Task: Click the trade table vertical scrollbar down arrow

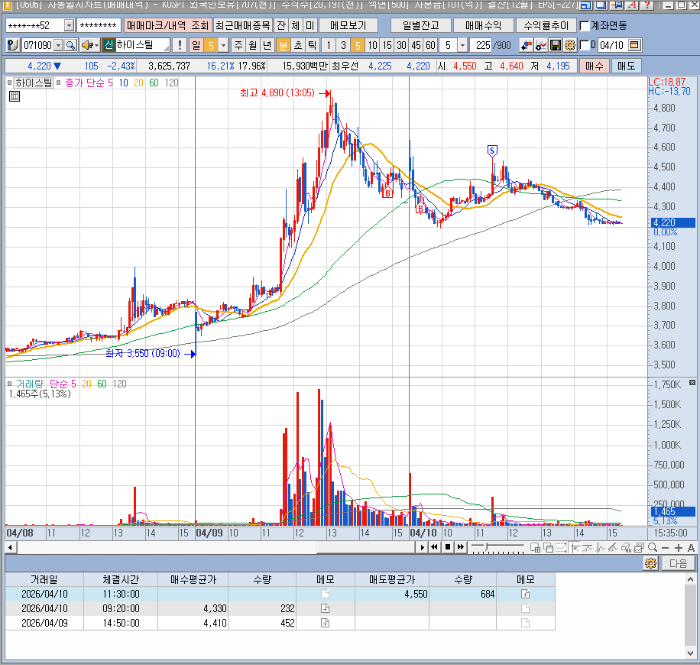Action: (x=690, y=653)
